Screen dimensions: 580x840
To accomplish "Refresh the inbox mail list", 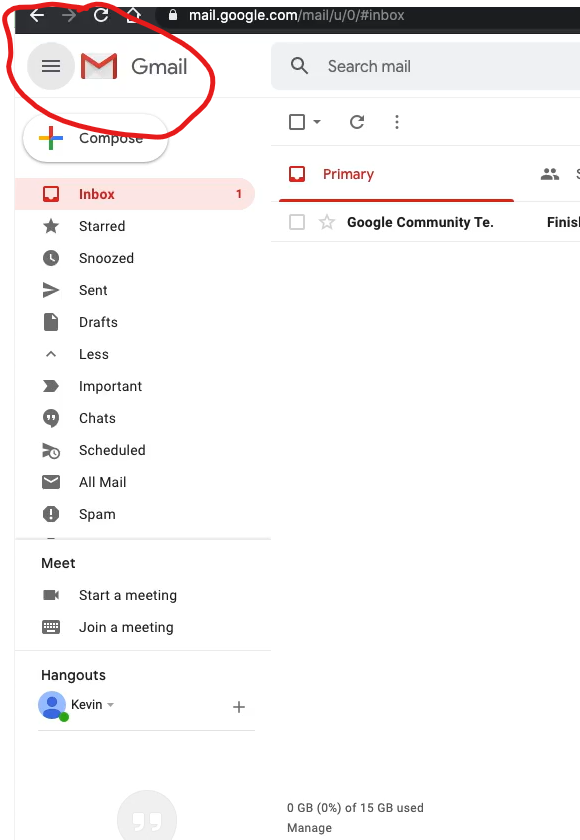I will point(357,122).
